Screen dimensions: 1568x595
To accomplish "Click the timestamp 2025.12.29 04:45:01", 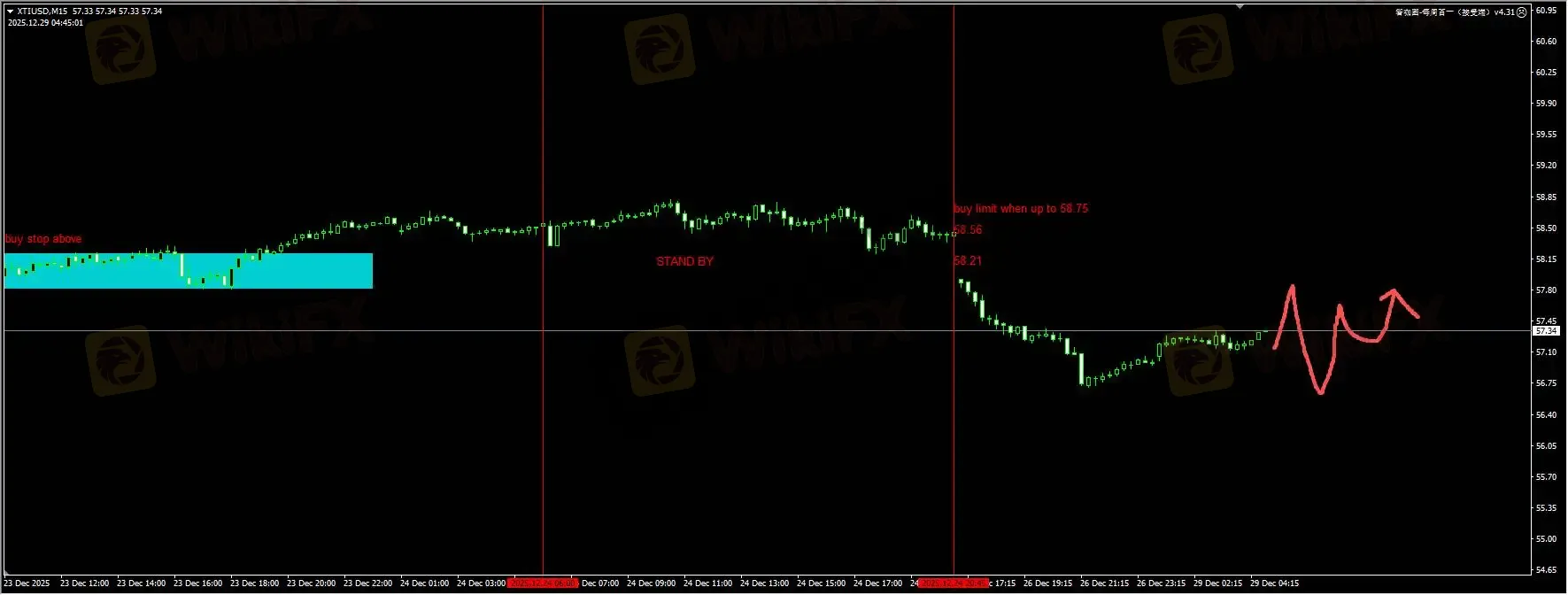I will (45, 23).
